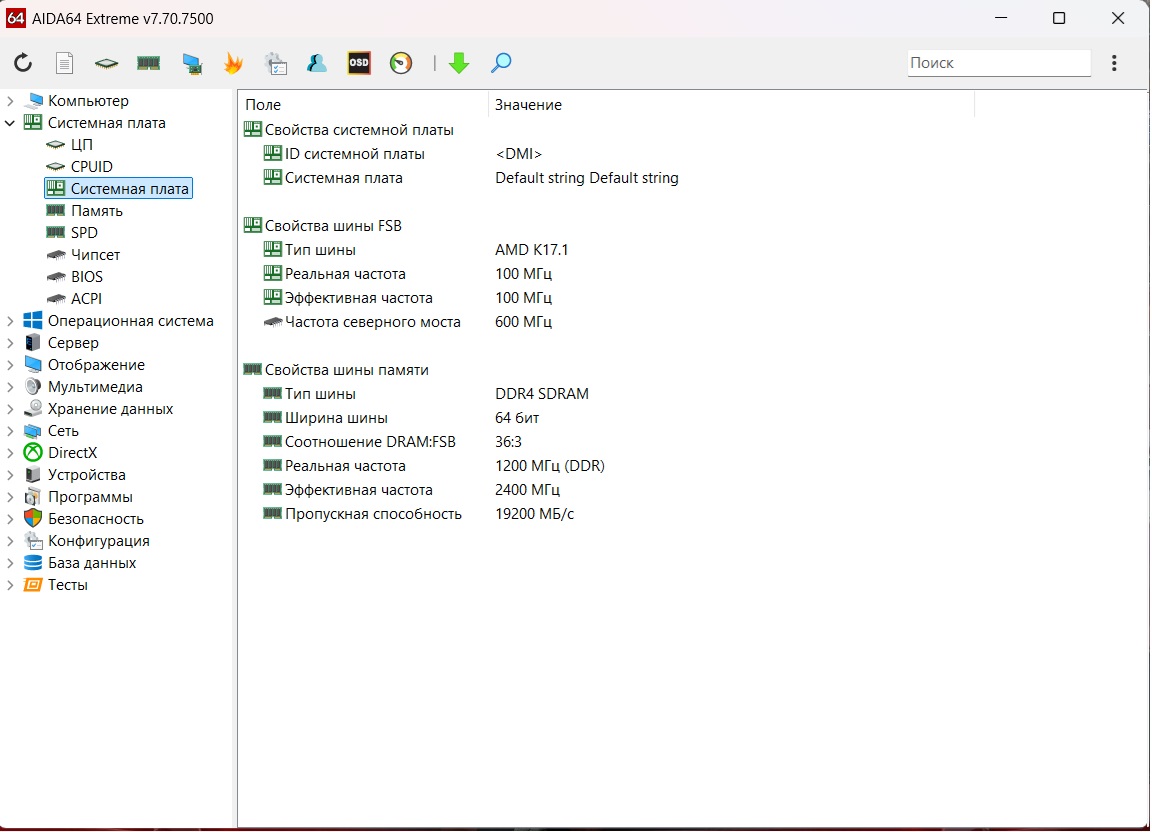Viewport: 1152px width, 832px height.
Task: Click the green download arrow icon
Action: pyautogui.click(x=459, y=63)
